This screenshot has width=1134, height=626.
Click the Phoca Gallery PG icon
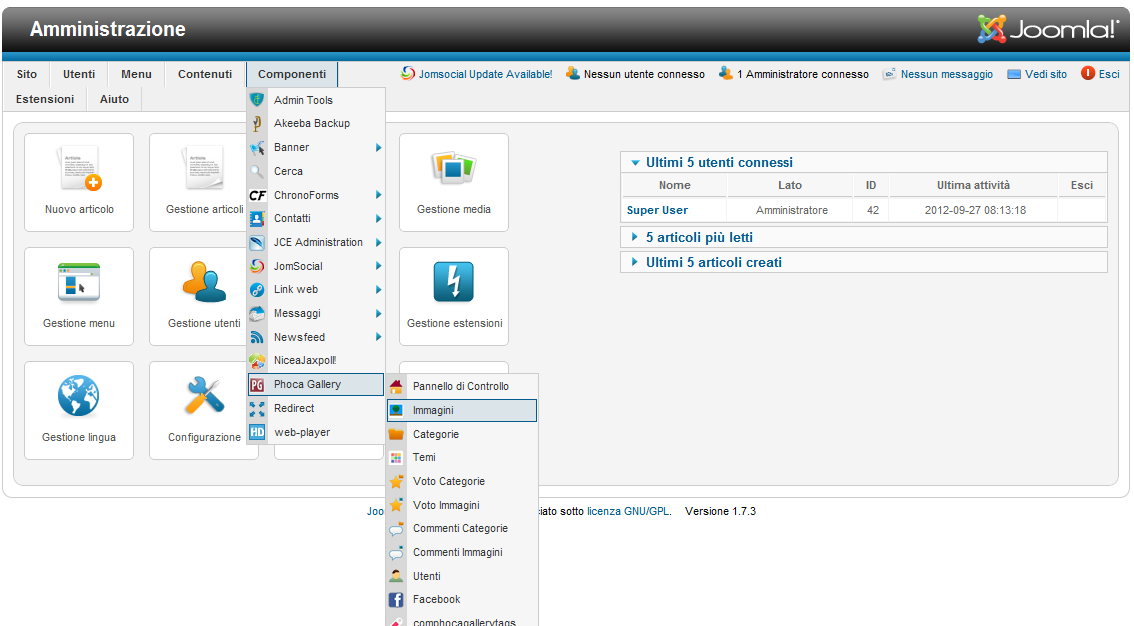257,385
